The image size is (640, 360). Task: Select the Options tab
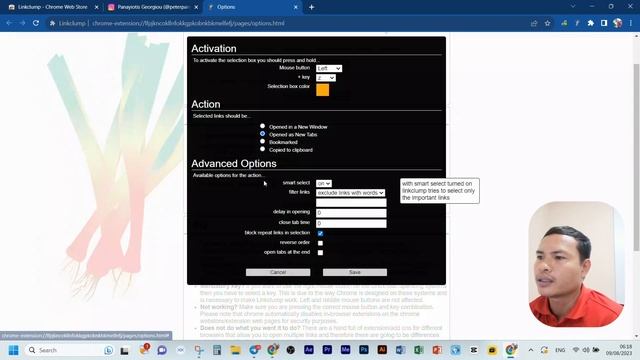click(253, 7)
